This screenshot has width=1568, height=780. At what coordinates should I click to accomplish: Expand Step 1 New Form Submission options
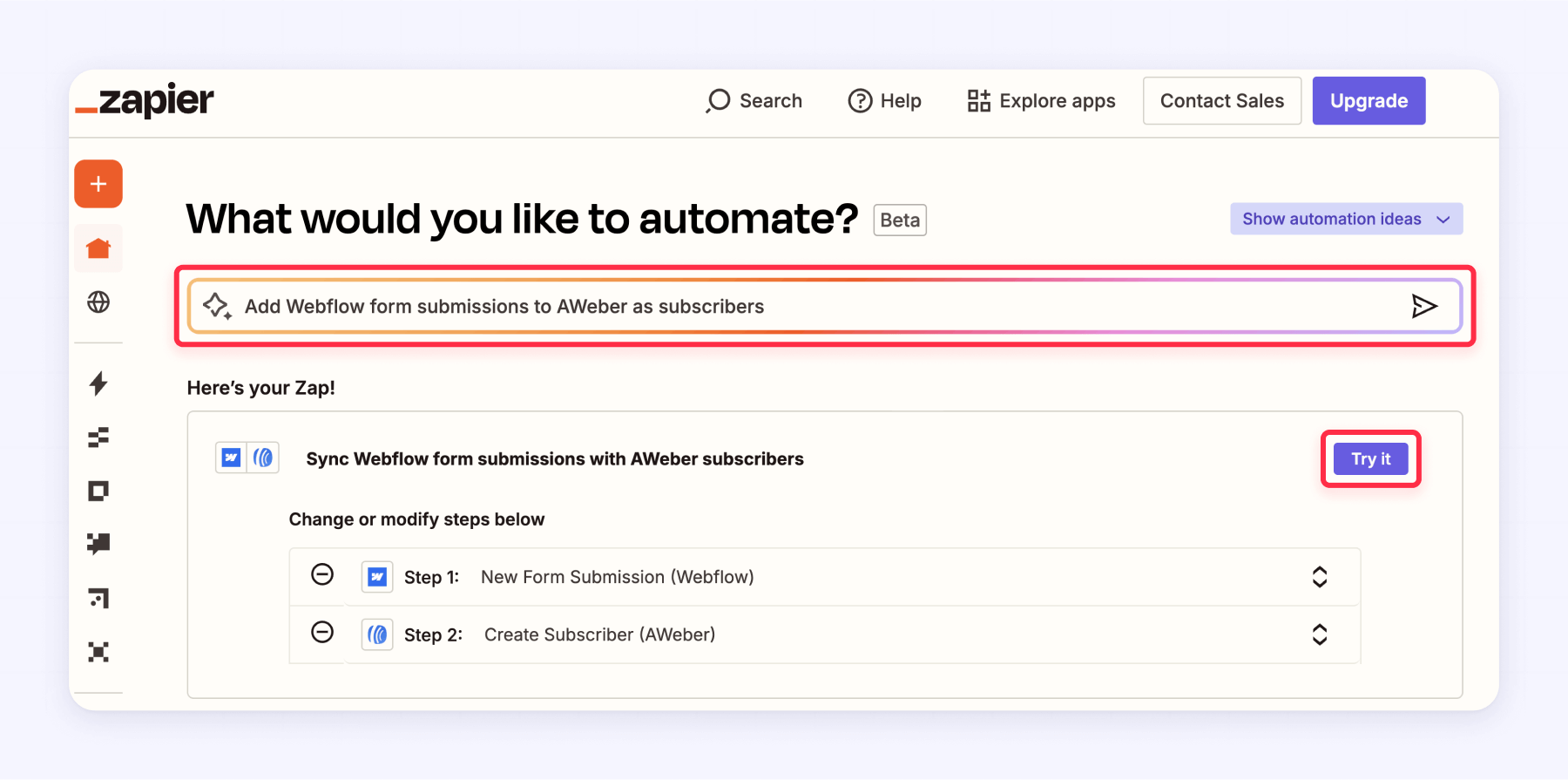point(1320,577)
